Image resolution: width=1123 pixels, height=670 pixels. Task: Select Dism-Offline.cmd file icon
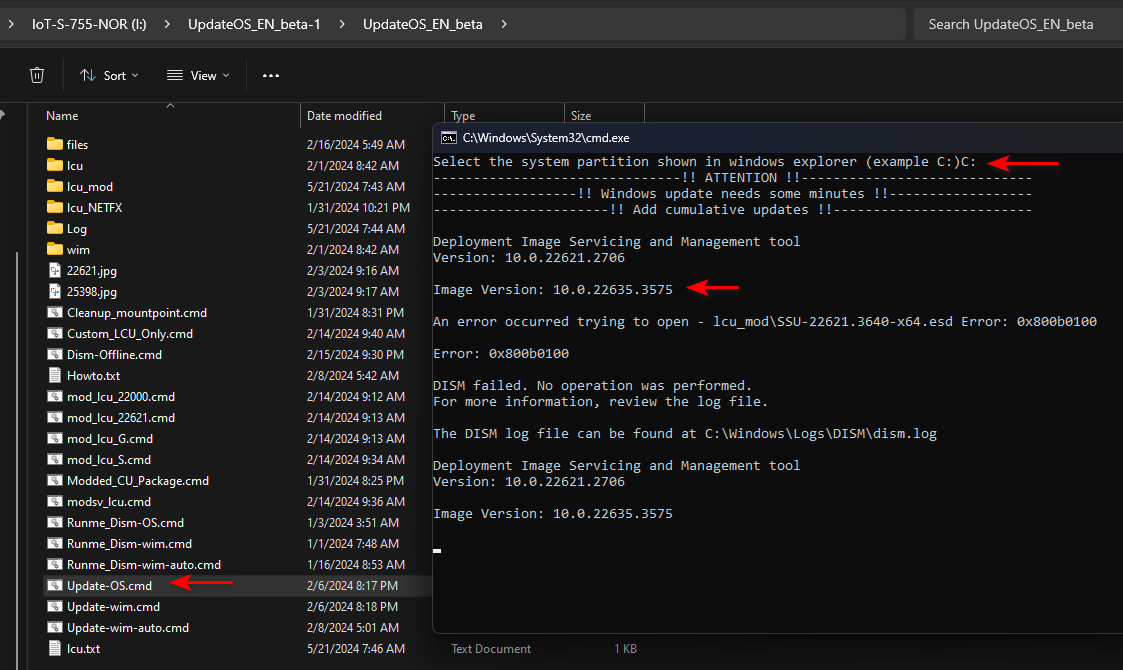coord(54,354)
